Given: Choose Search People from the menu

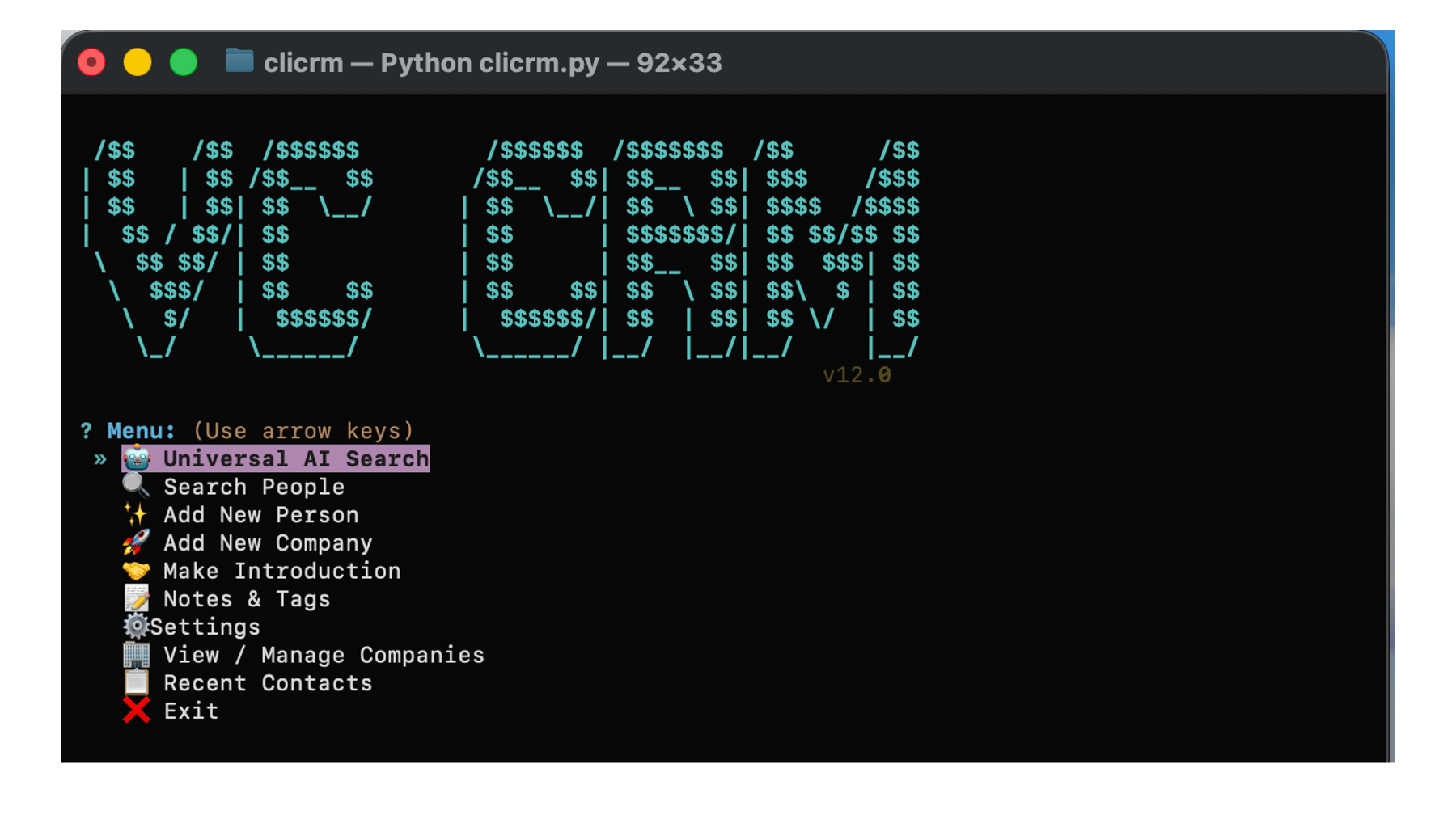Looking at the screenshot, I should coord(254,487).
